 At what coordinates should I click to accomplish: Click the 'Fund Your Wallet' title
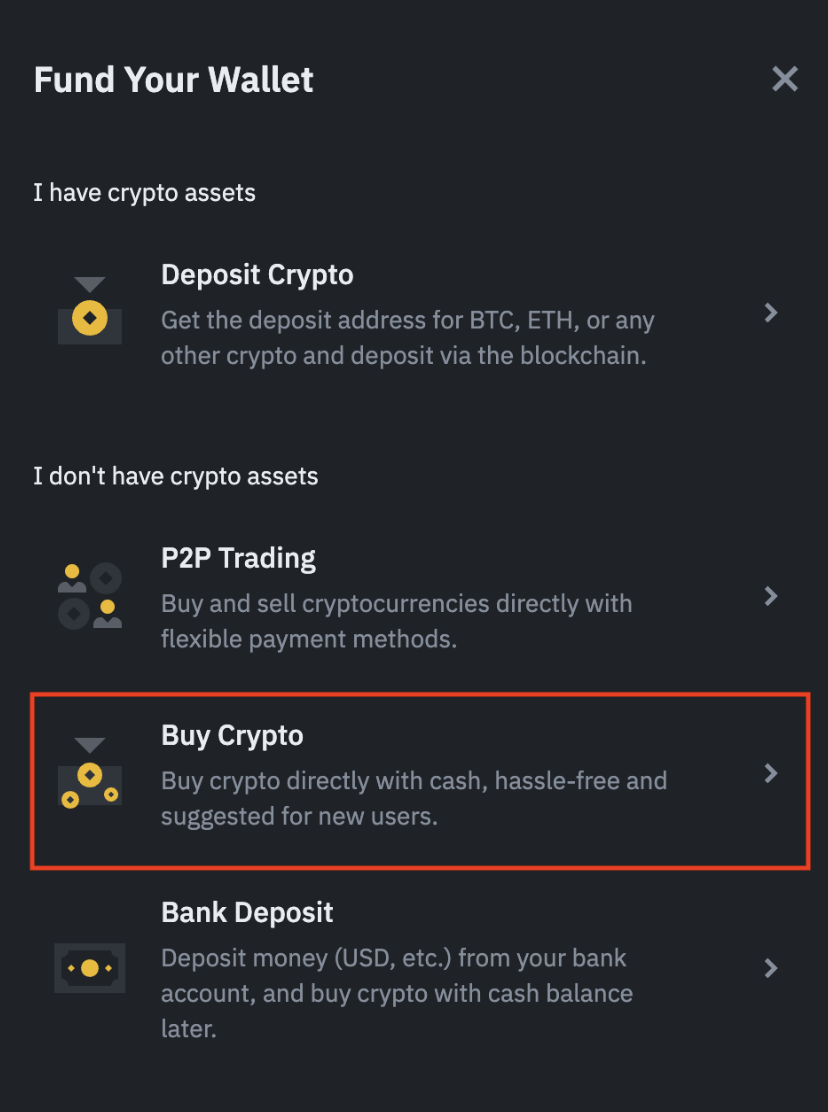coord(174,80)
